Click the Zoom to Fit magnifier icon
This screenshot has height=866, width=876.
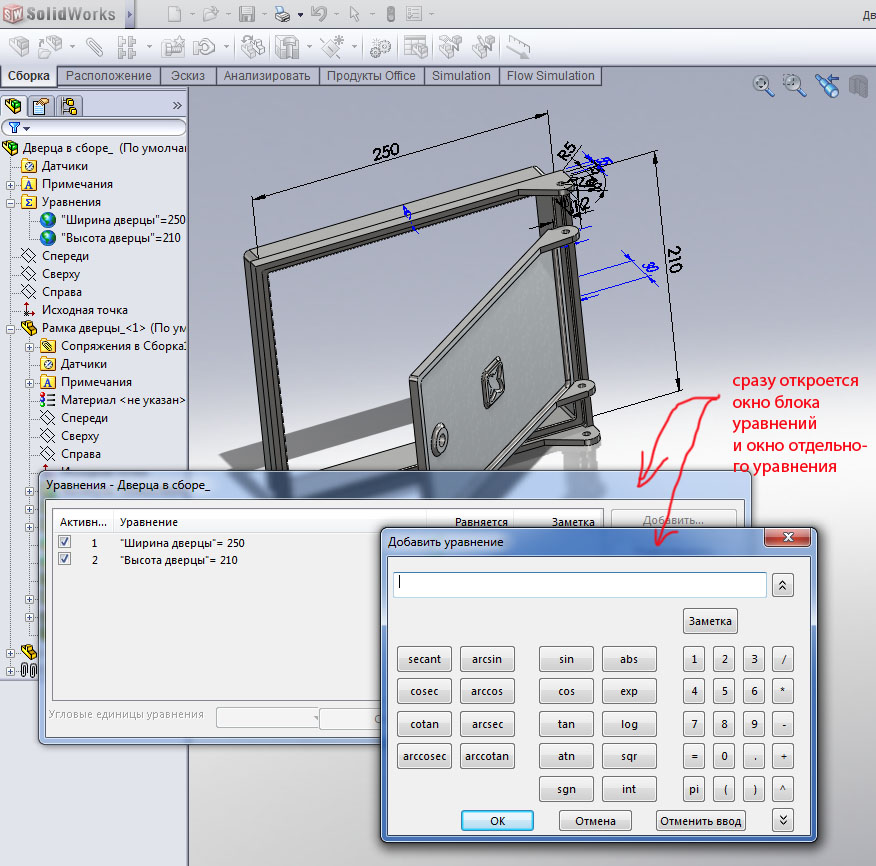763,86
